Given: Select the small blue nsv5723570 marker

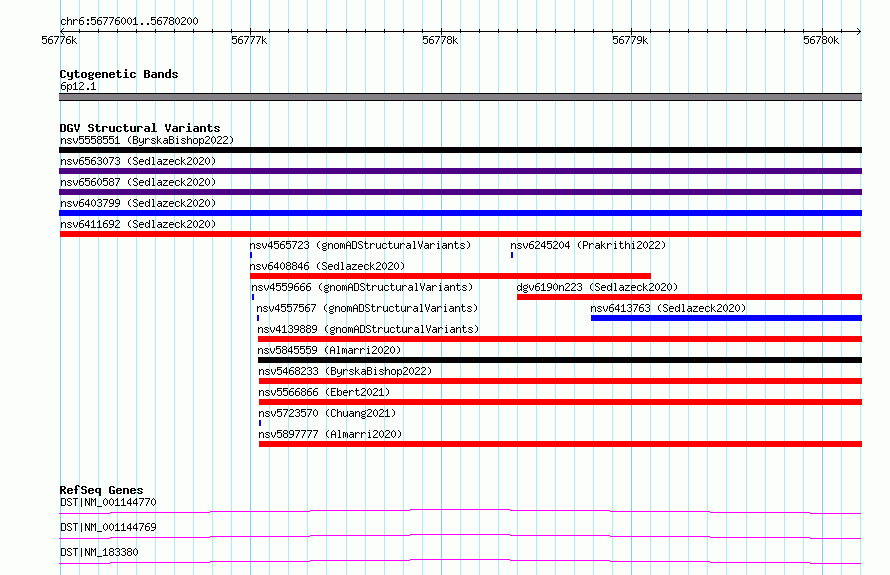Looking at the screenshot, I should tap(260, 423).
